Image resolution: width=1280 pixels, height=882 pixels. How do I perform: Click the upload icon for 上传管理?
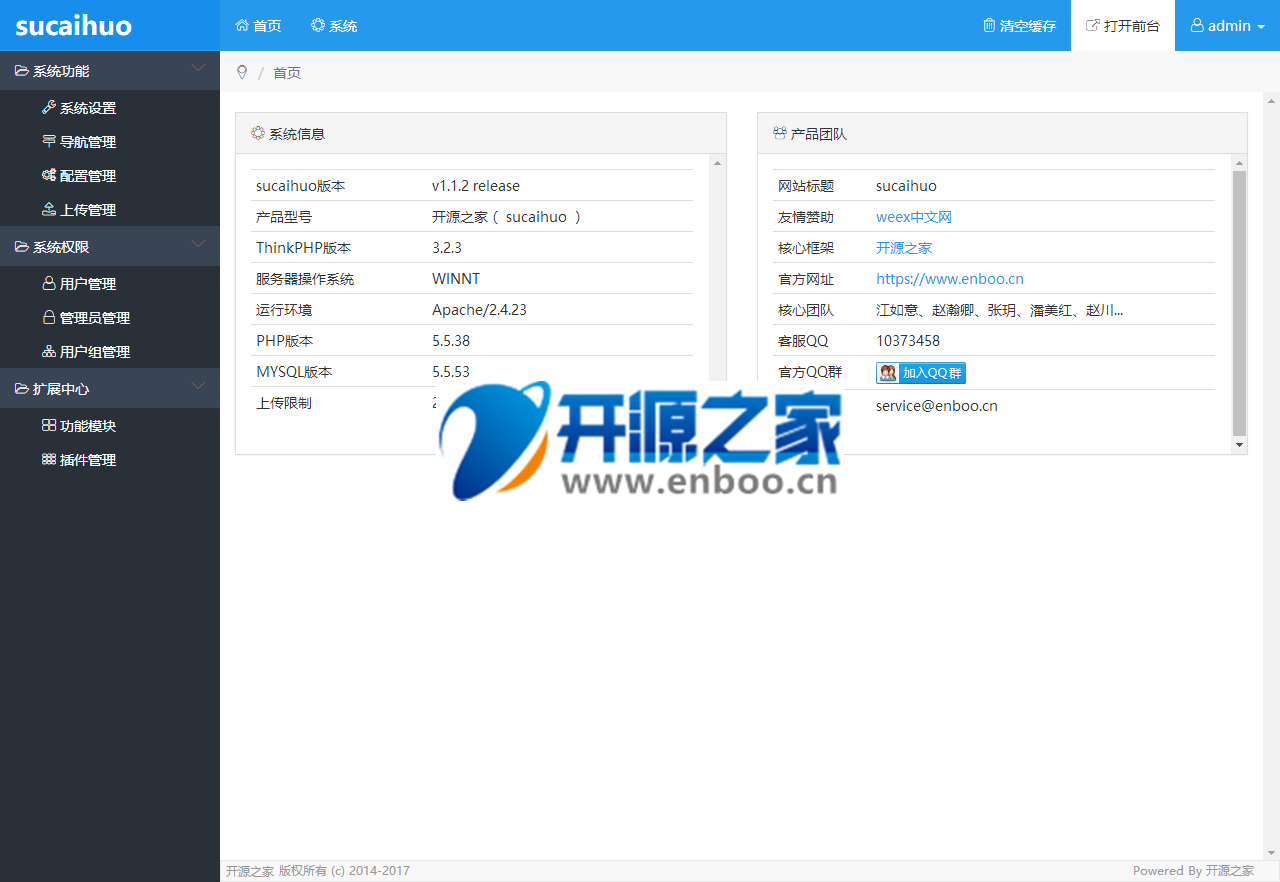pos(49,209)
